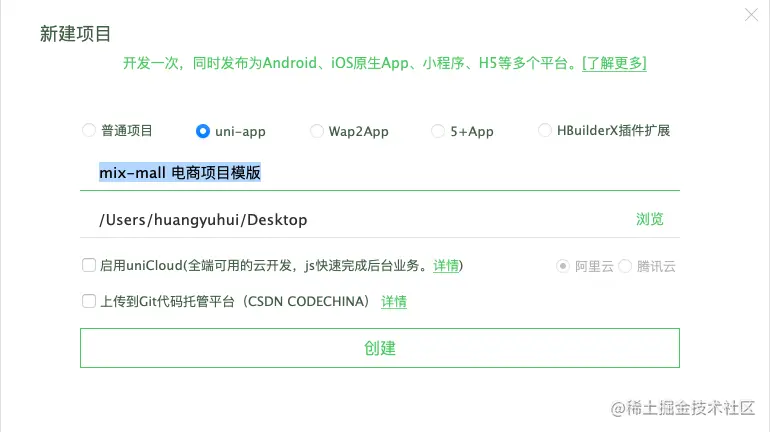Select the 腾讯云 cloud provider

[625, 266]
